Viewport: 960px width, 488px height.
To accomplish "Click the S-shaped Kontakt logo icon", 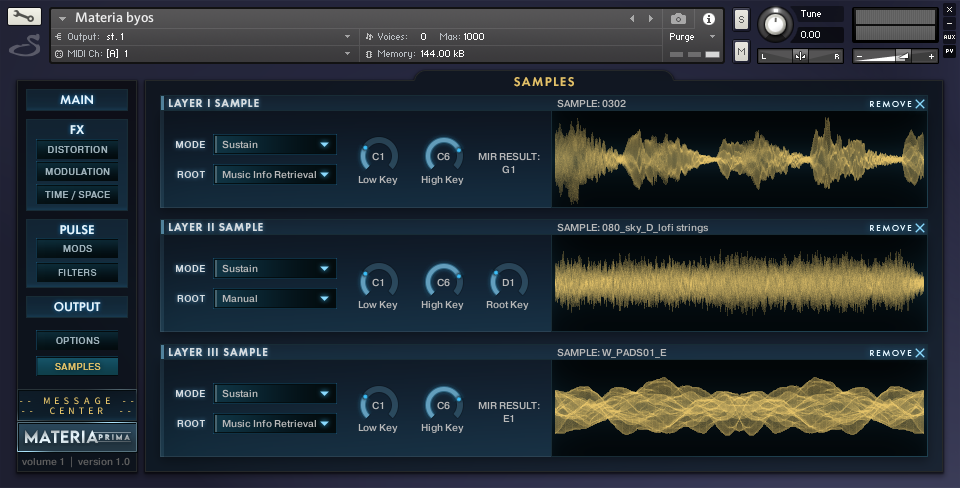I will click(24, 46).
